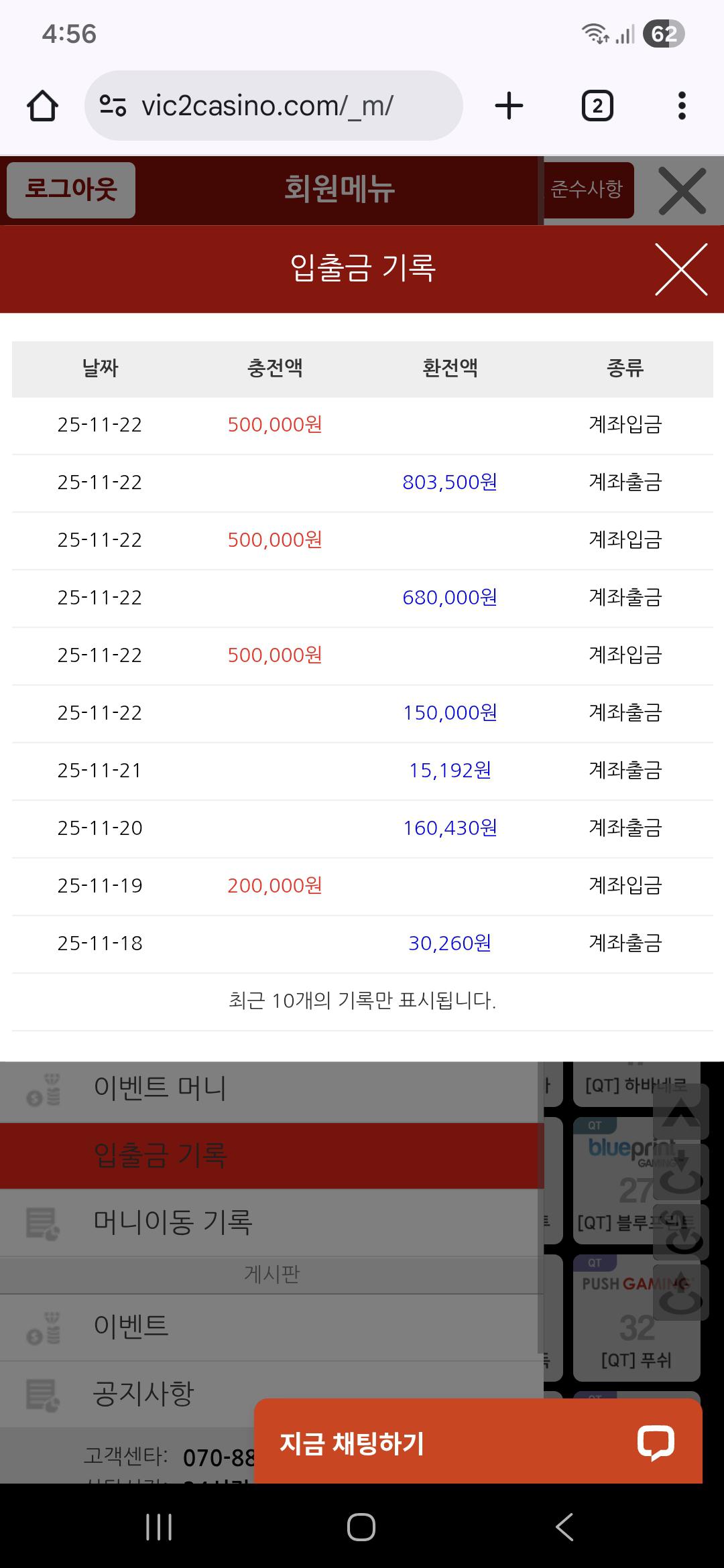Screen dimensions: 724x1568
Task: Open a new browser tab
Action: click(509, 106)
